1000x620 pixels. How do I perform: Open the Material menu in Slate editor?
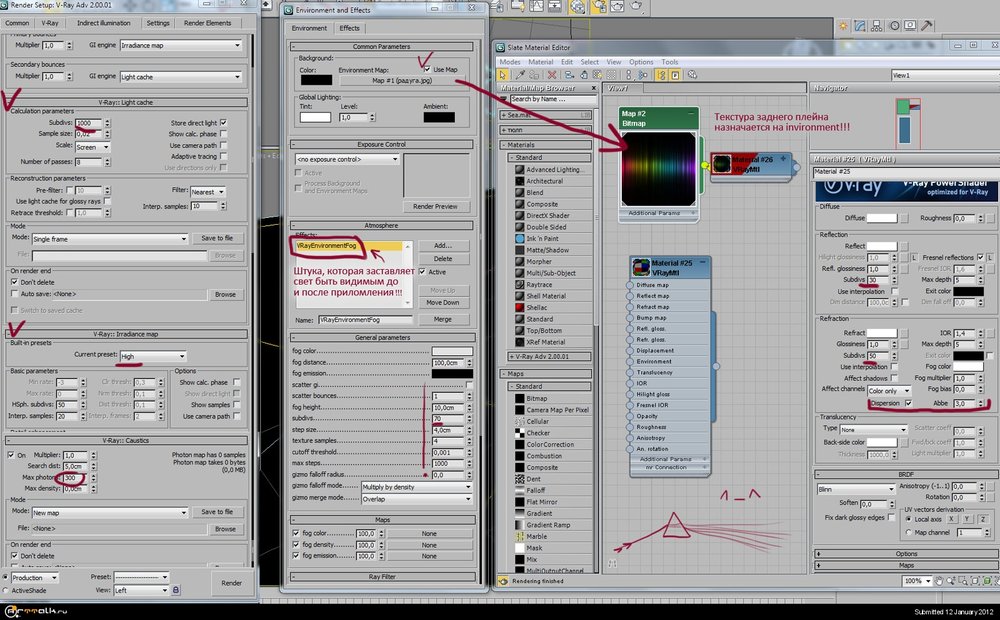[x=540, y=62]
